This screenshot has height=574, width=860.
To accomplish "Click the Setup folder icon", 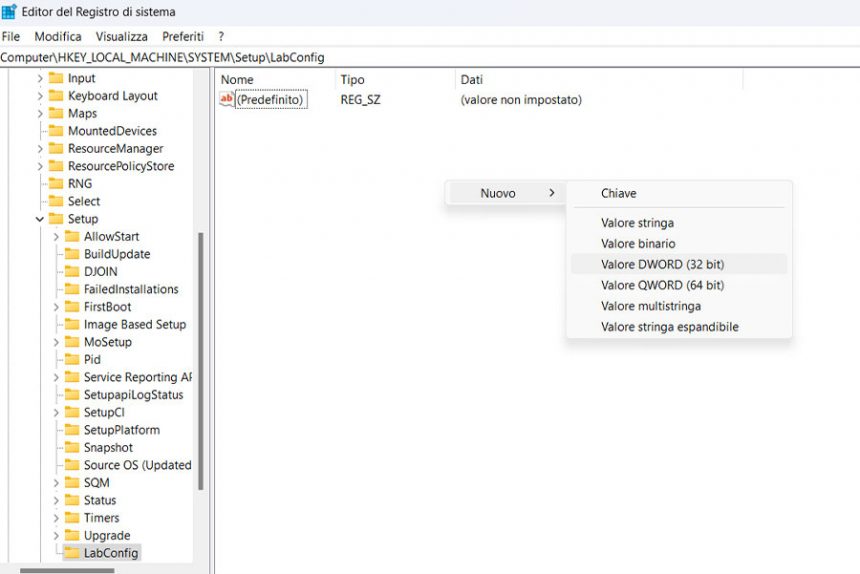I will point(56,218).
